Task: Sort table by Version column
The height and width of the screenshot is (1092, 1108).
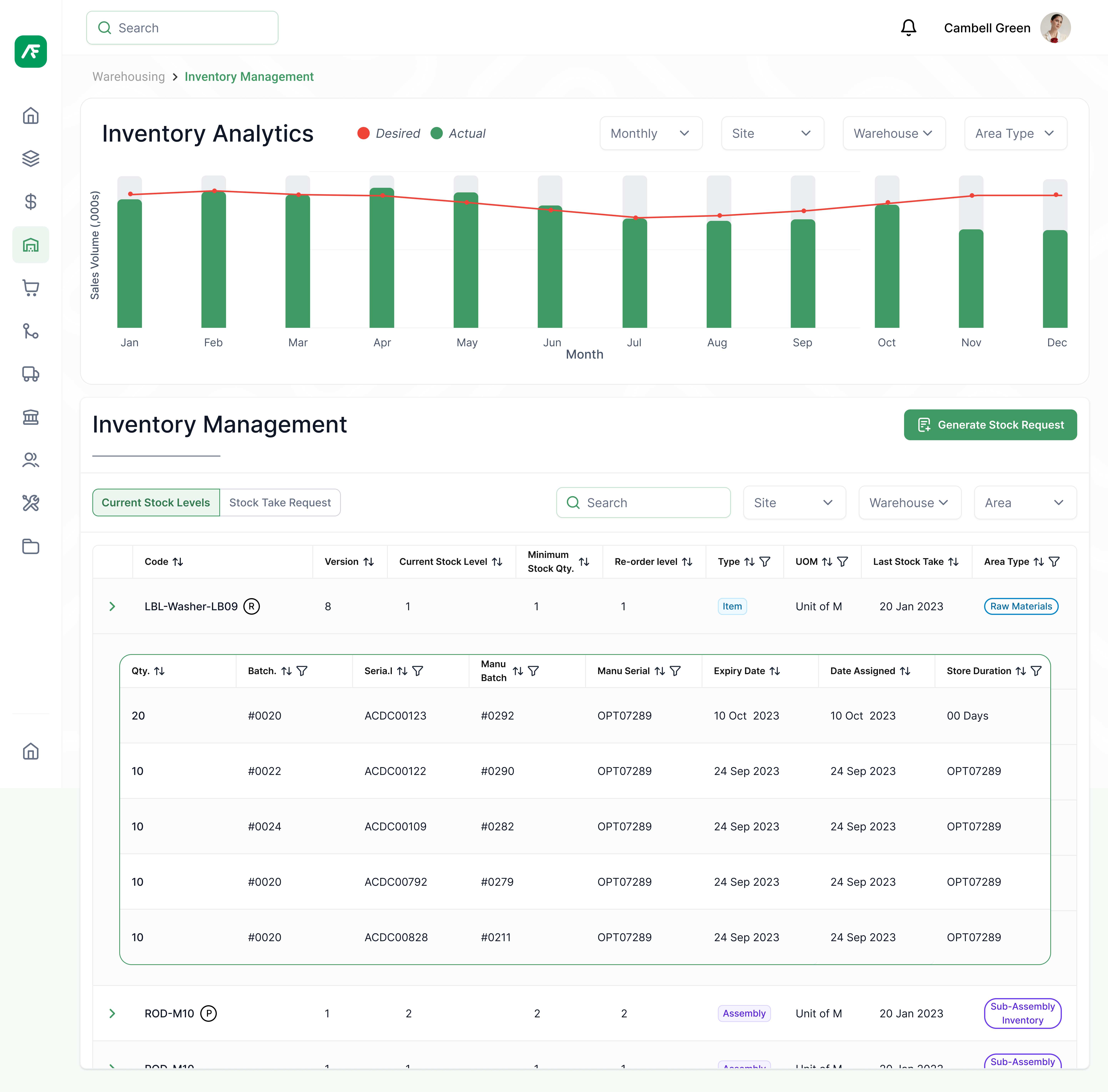Action: click(x=369, y=562)
